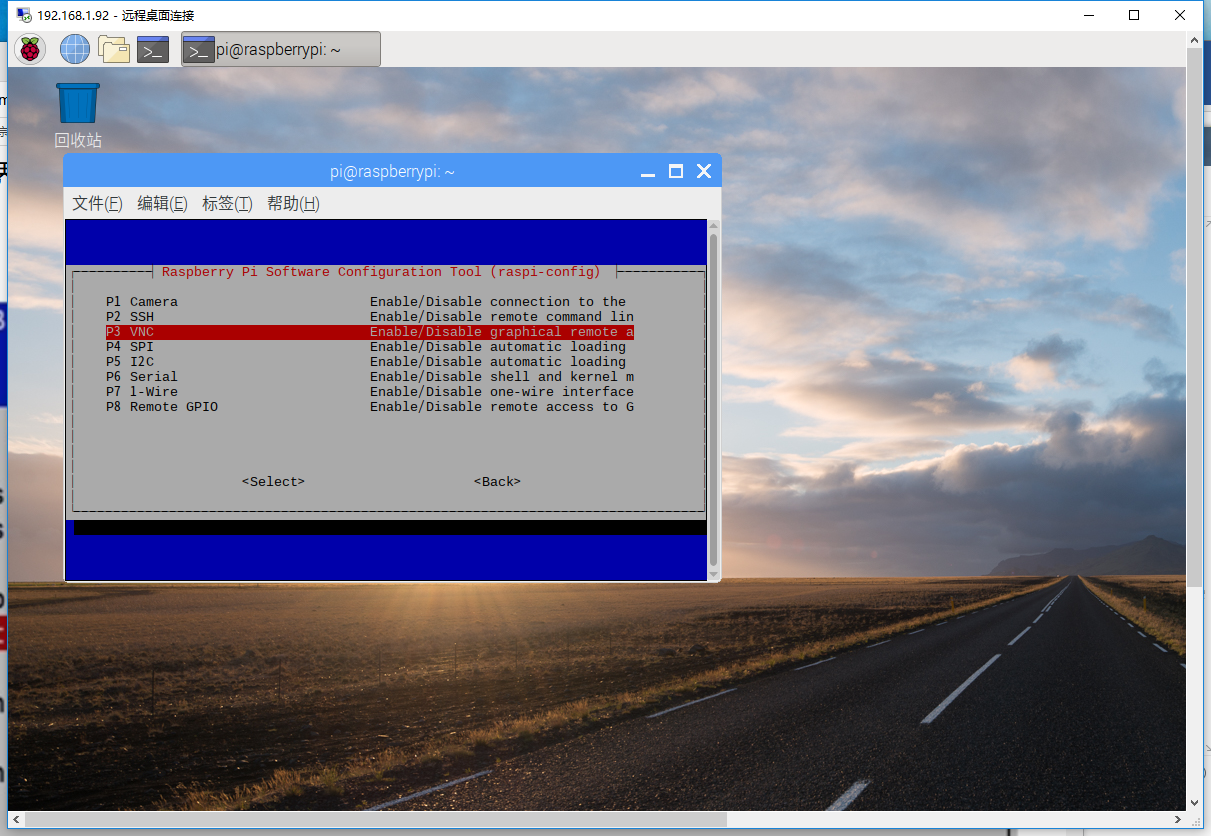Open the 编辑(E) menu
The width and height of the screenshot is (1211, 836).
pyautogui.click(x=162, y=203)
